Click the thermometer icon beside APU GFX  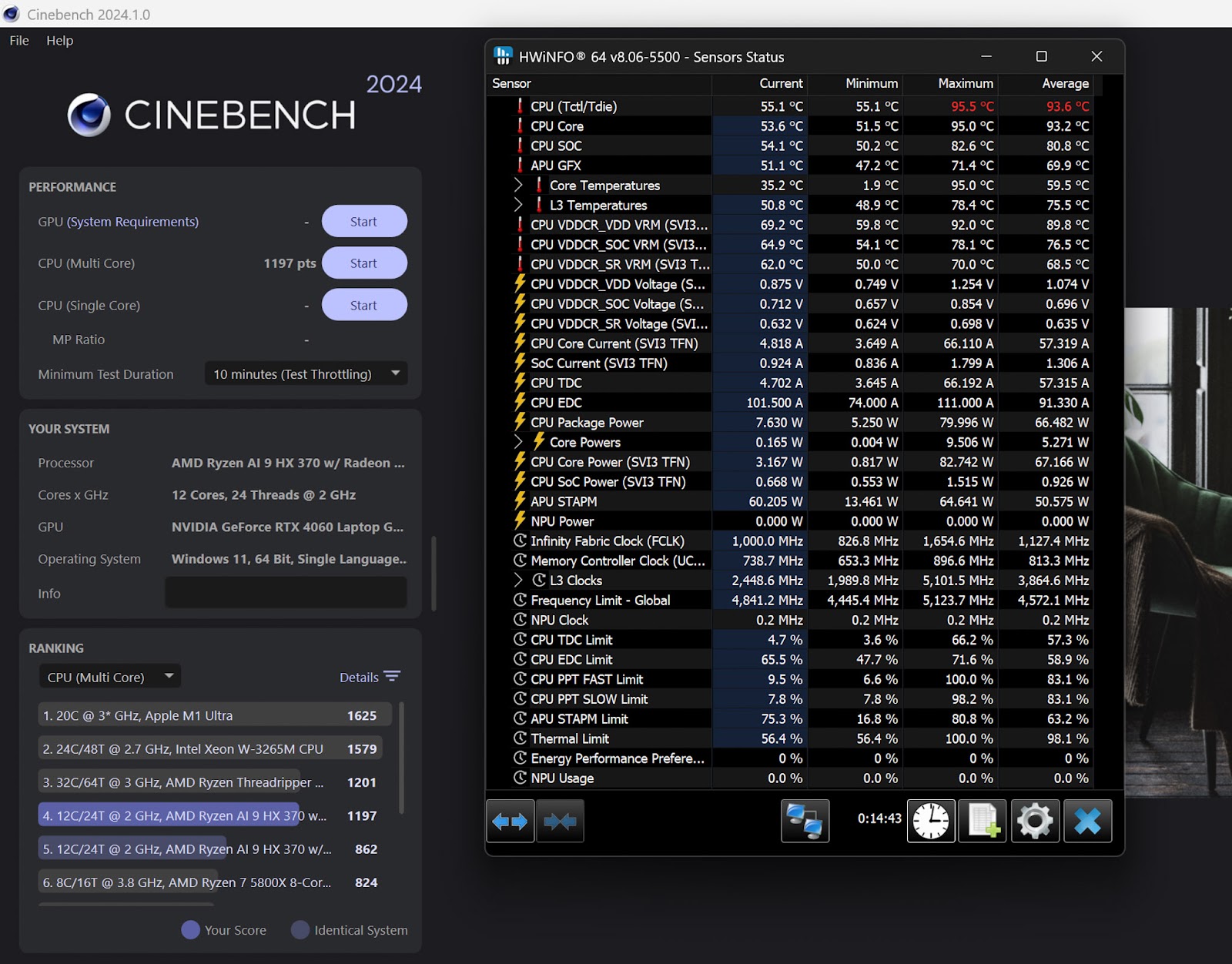coord(520,166)
